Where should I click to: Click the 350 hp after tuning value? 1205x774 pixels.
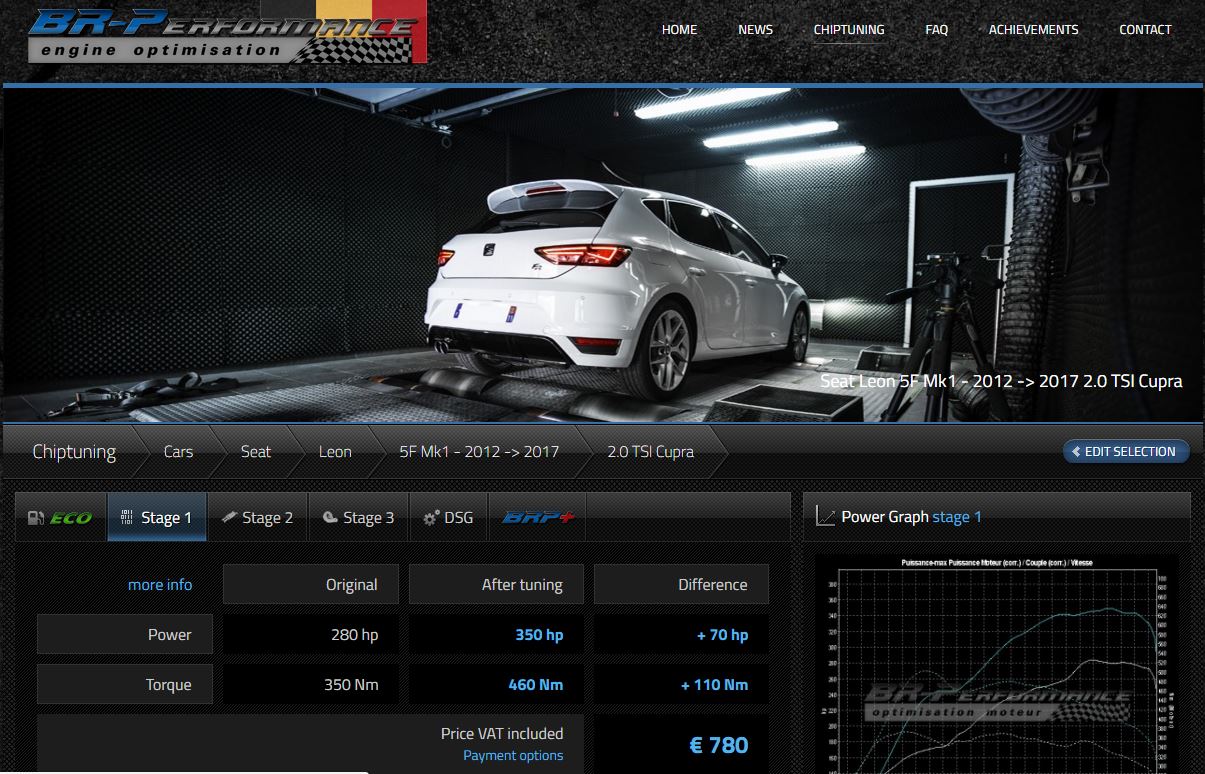click(540, 635)
